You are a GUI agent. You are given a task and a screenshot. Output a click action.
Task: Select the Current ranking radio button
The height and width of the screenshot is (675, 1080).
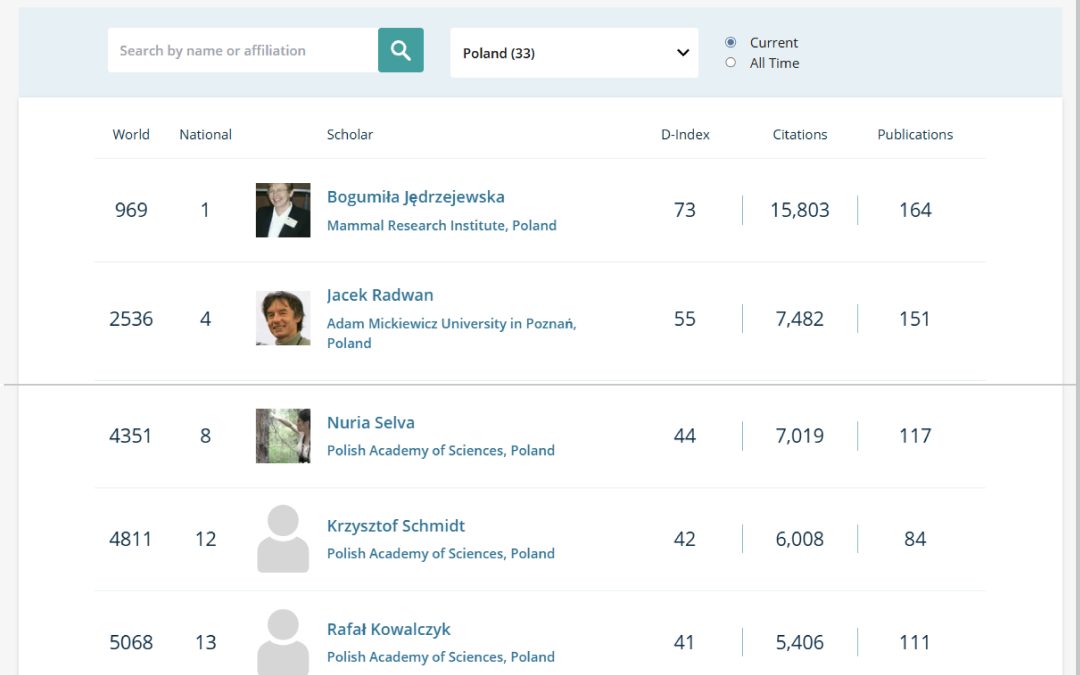click(731, 42)
